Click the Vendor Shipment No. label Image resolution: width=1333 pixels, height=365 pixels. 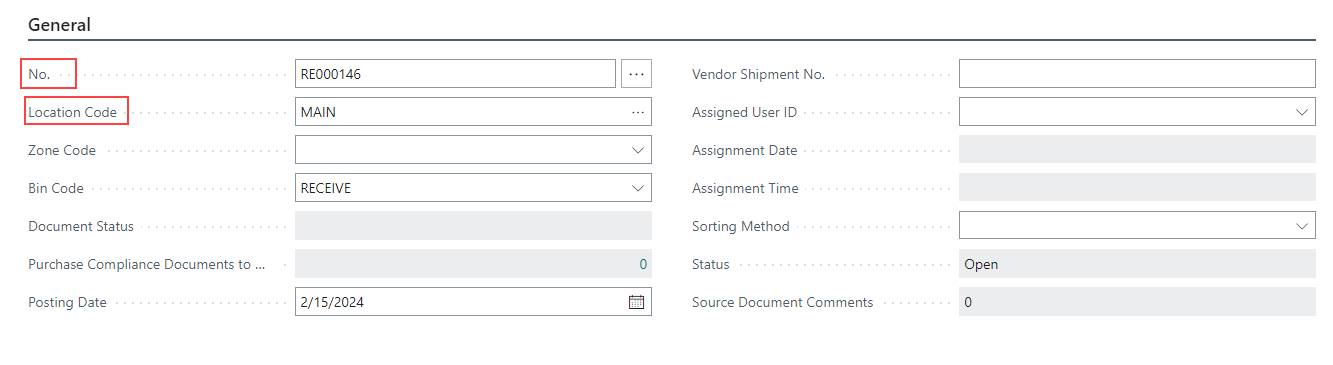click(758, 74)
